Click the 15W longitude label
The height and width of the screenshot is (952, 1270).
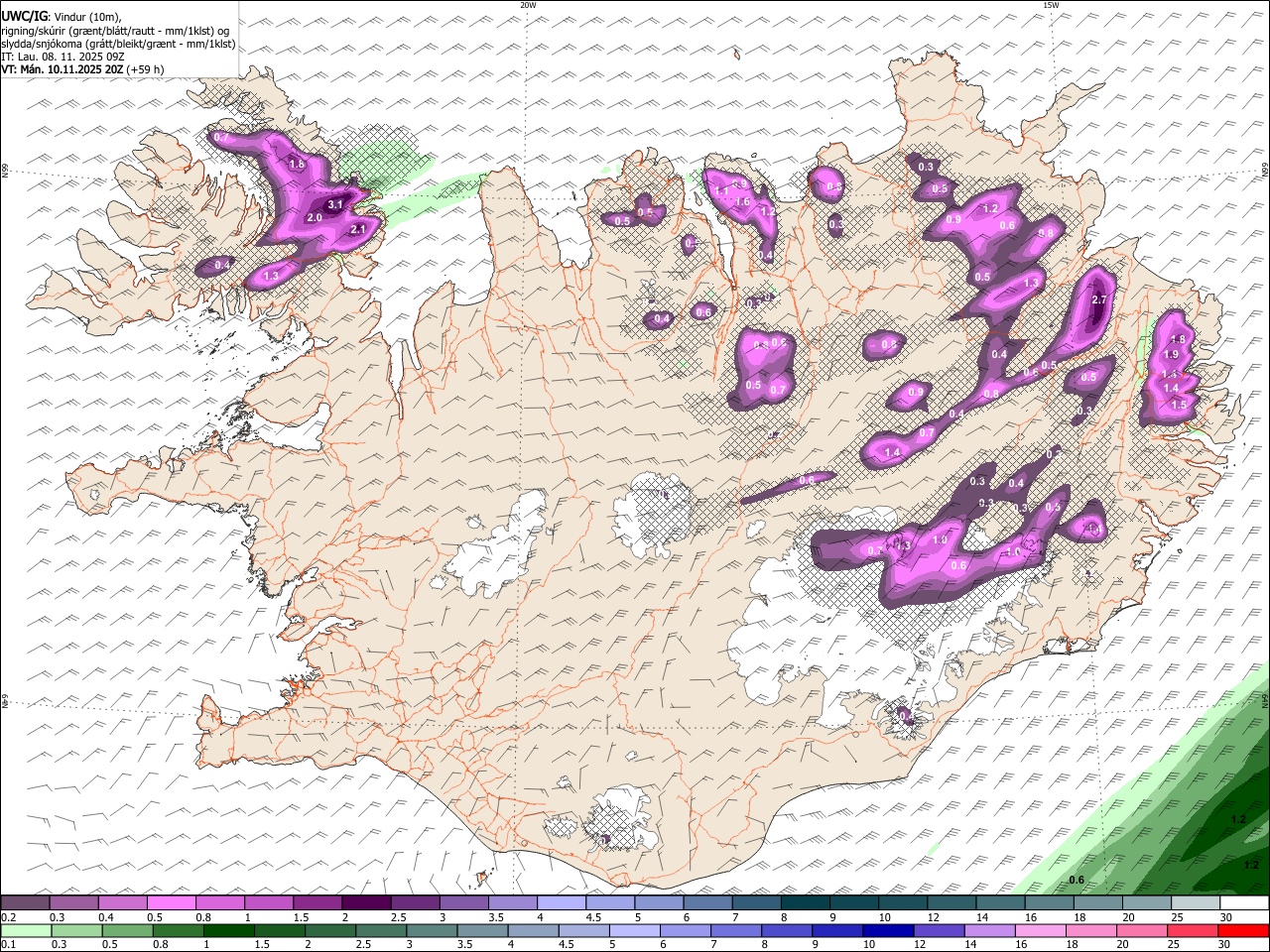pyautogui.click(x=1051, y=5)
